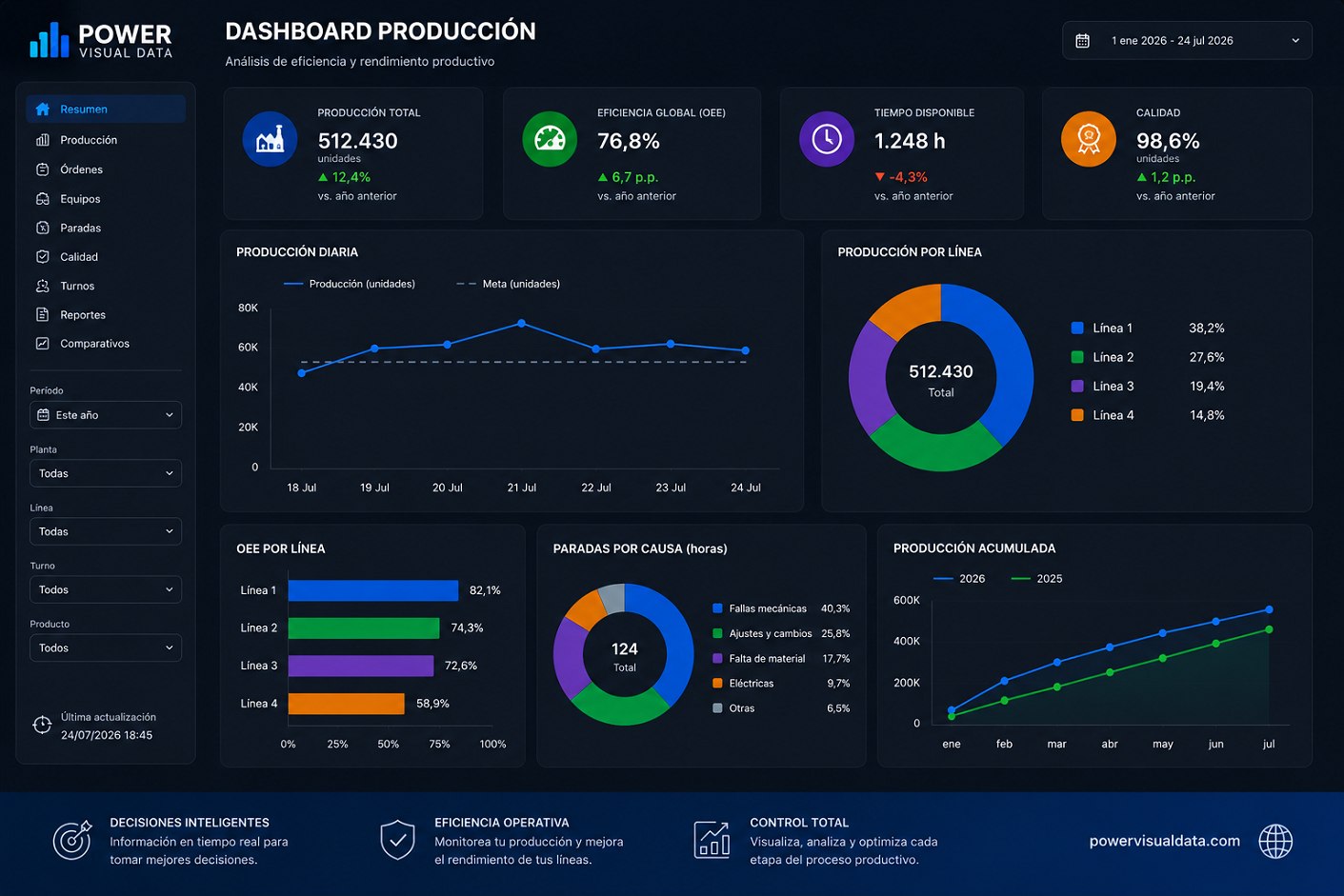The image size is (1344, 896).
Task: Click the green gauge icon on OEE card
Action: pos(550,139)
